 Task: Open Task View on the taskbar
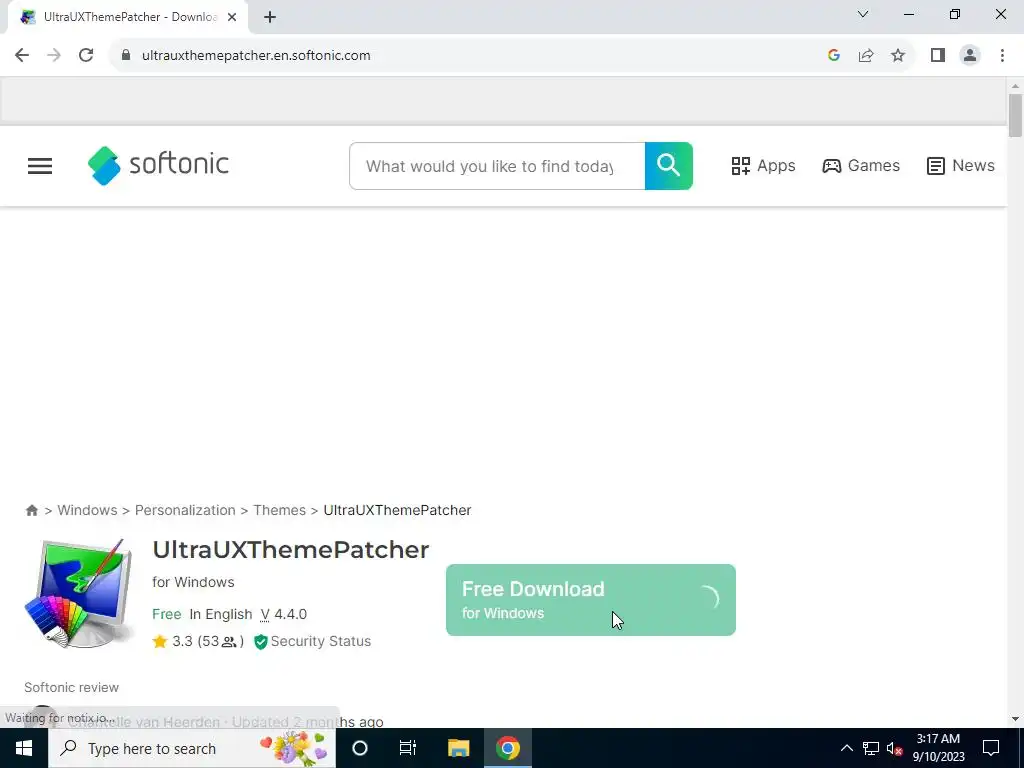point(408,748)
